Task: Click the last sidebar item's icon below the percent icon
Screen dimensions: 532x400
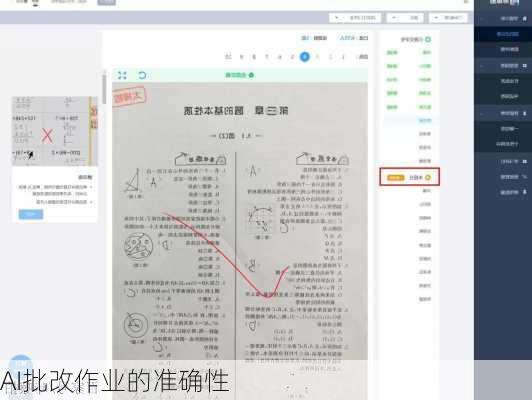Action: (x=525, y=192)
